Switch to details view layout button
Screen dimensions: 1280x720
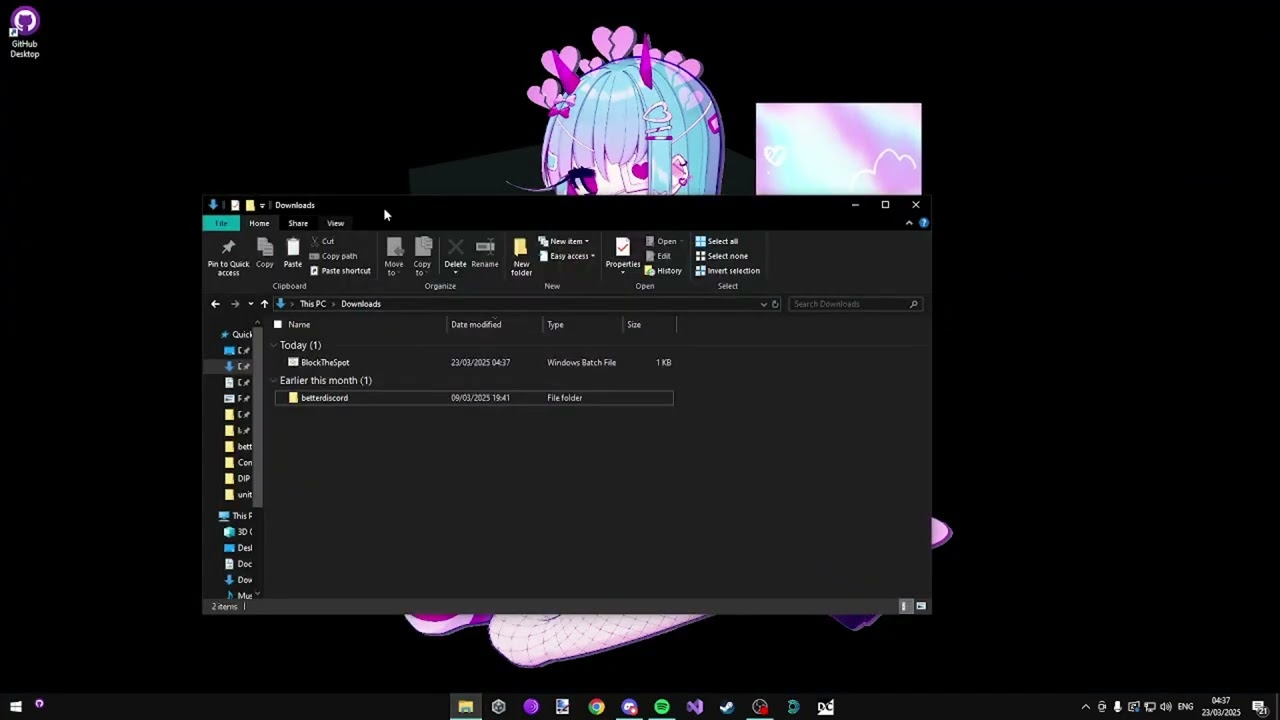pos(905,606)
